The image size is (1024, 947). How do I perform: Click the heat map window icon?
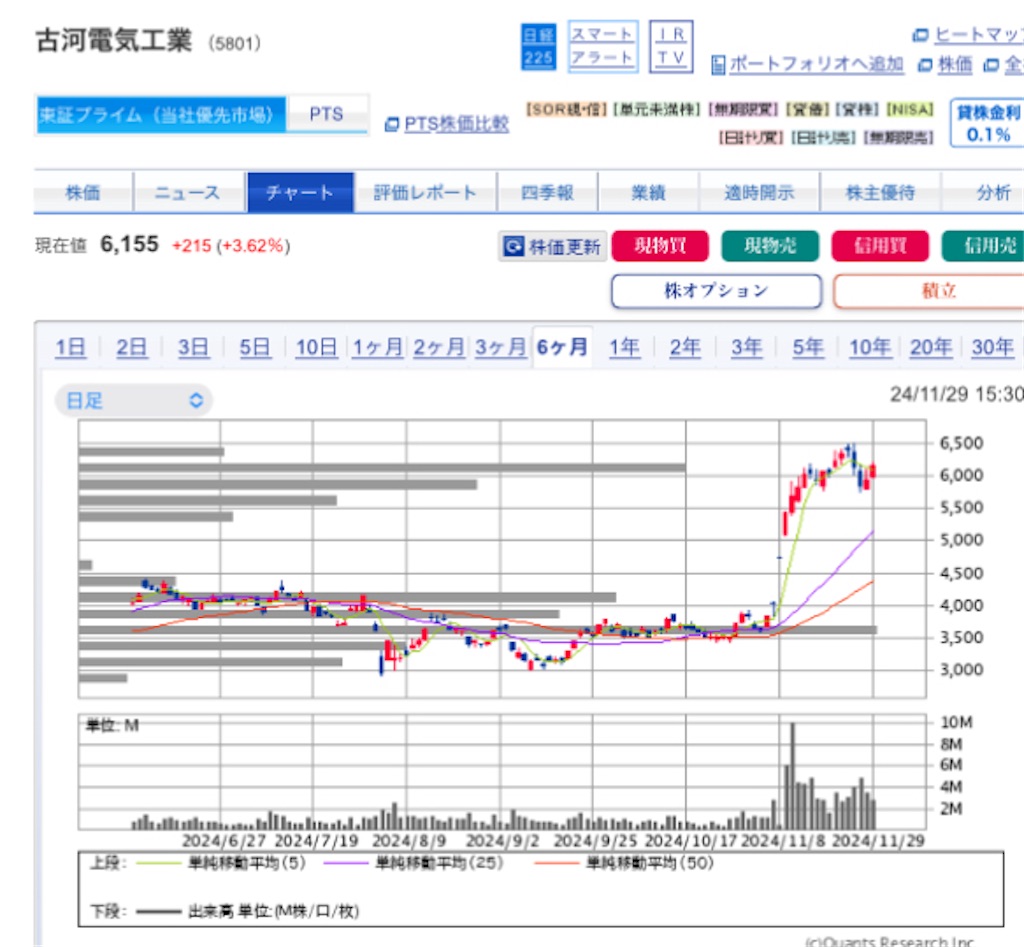[920, 35]
